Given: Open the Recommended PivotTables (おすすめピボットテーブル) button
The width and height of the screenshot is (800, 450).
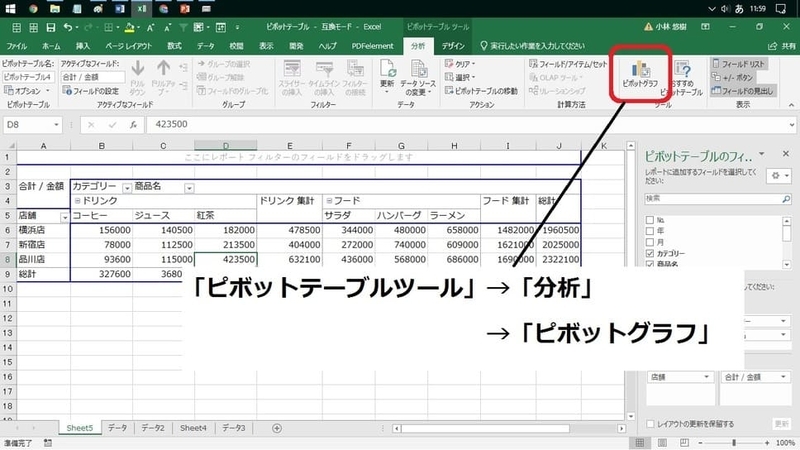Looking at the screenshot, I should point(682,78).
